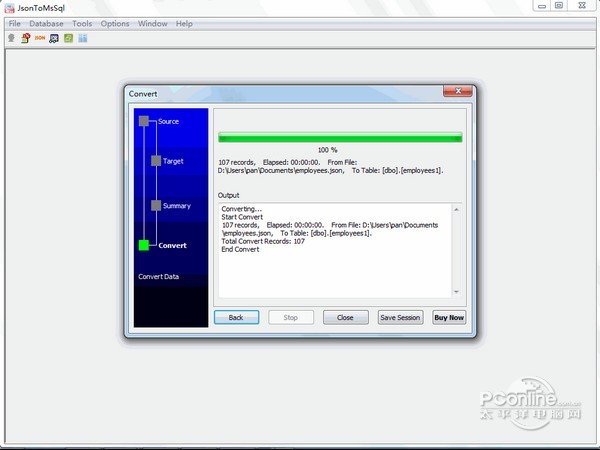The image size is (600, 450).
Task: Click the "Convert Data" sidebar label
Action: (x=158, y=277)
